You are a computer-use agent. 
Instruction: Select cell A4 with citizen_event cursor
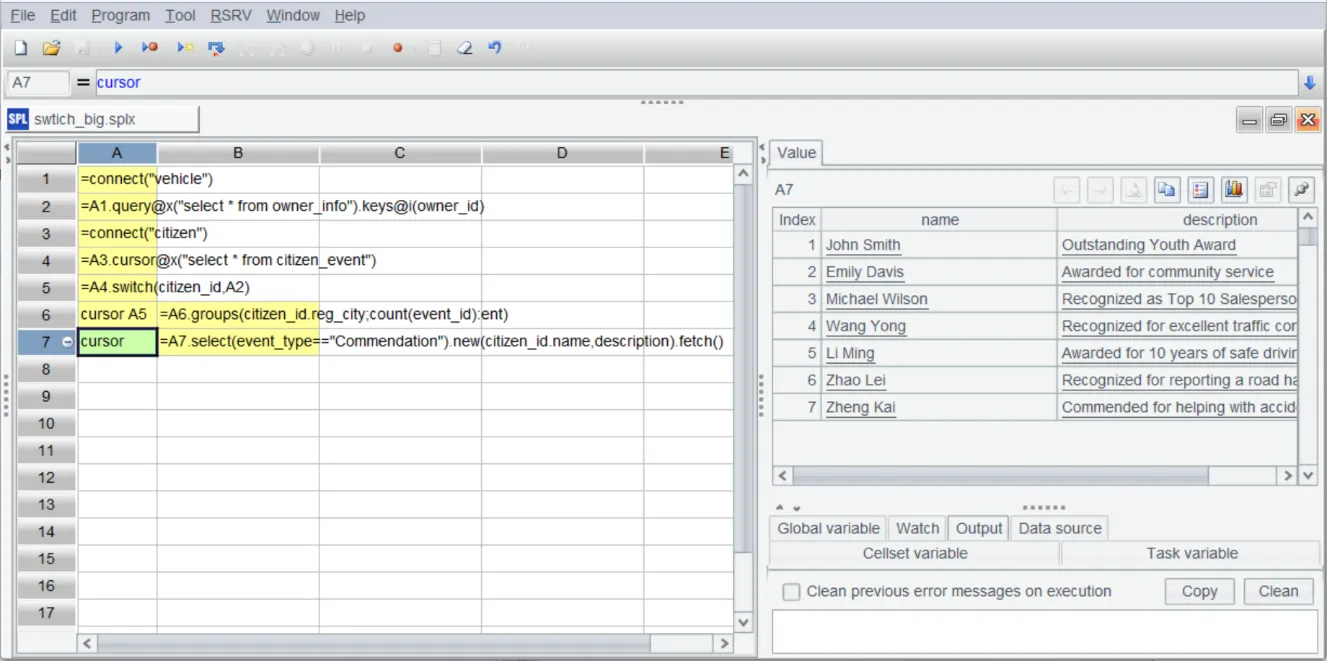(117, 260)
